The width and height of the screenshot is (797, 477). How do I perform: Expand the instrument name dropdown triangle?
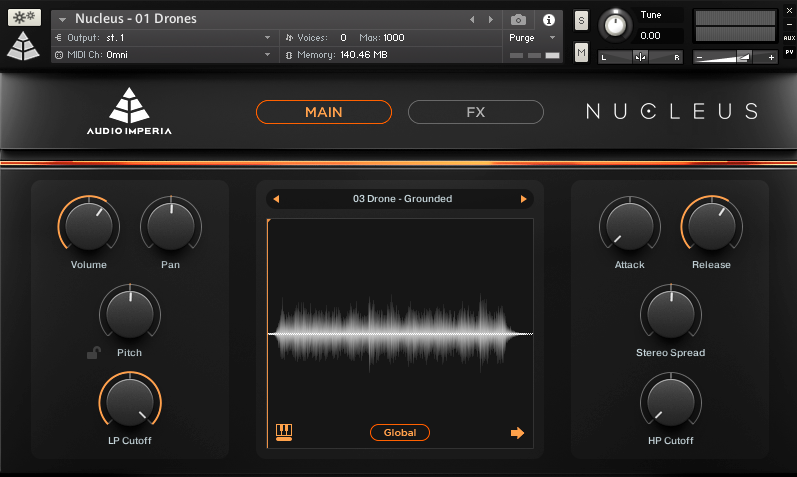pos(62,20)
